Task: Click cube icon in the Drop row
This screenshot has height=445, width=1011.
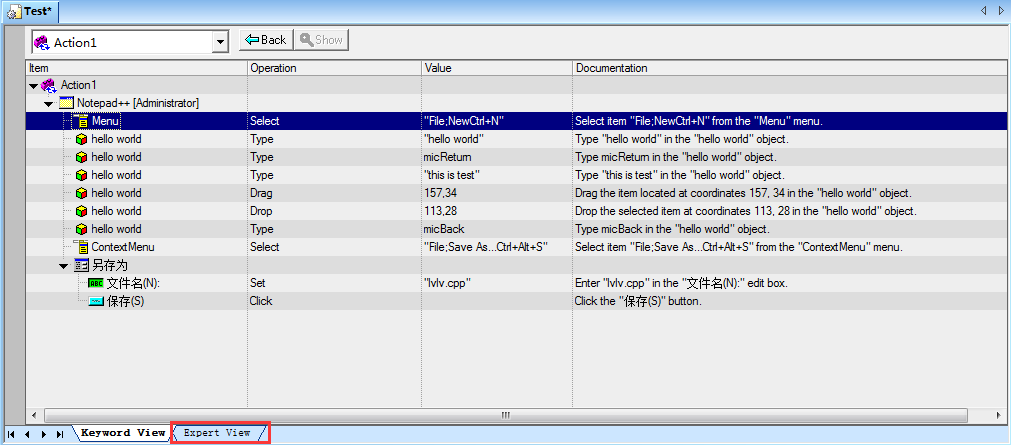Action: (x=81, y=211)
